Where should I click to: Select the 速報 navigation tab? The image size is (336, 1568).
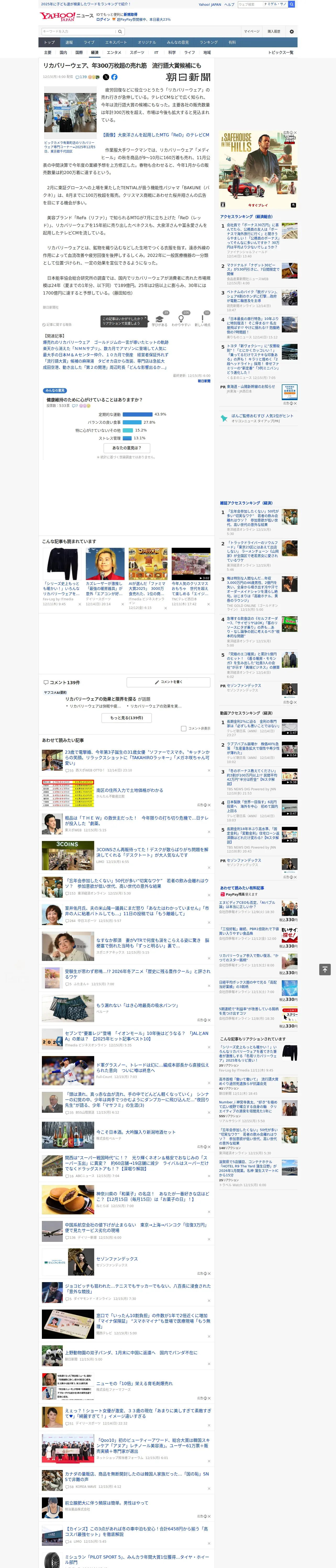69,43
